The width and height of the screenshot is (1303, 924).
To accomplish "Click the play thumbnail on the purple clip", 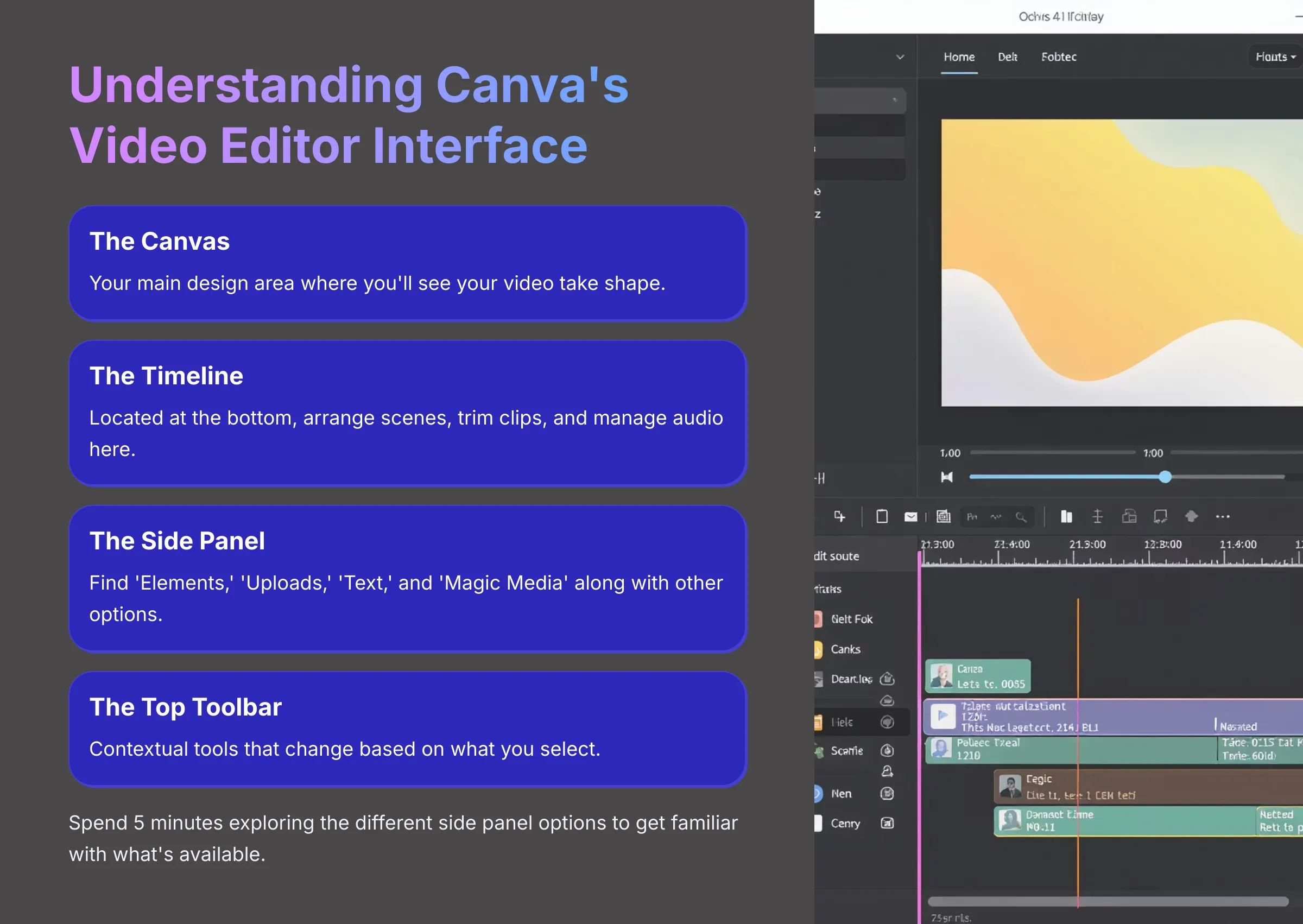I will pyautogui.click(x=943, y=716).
